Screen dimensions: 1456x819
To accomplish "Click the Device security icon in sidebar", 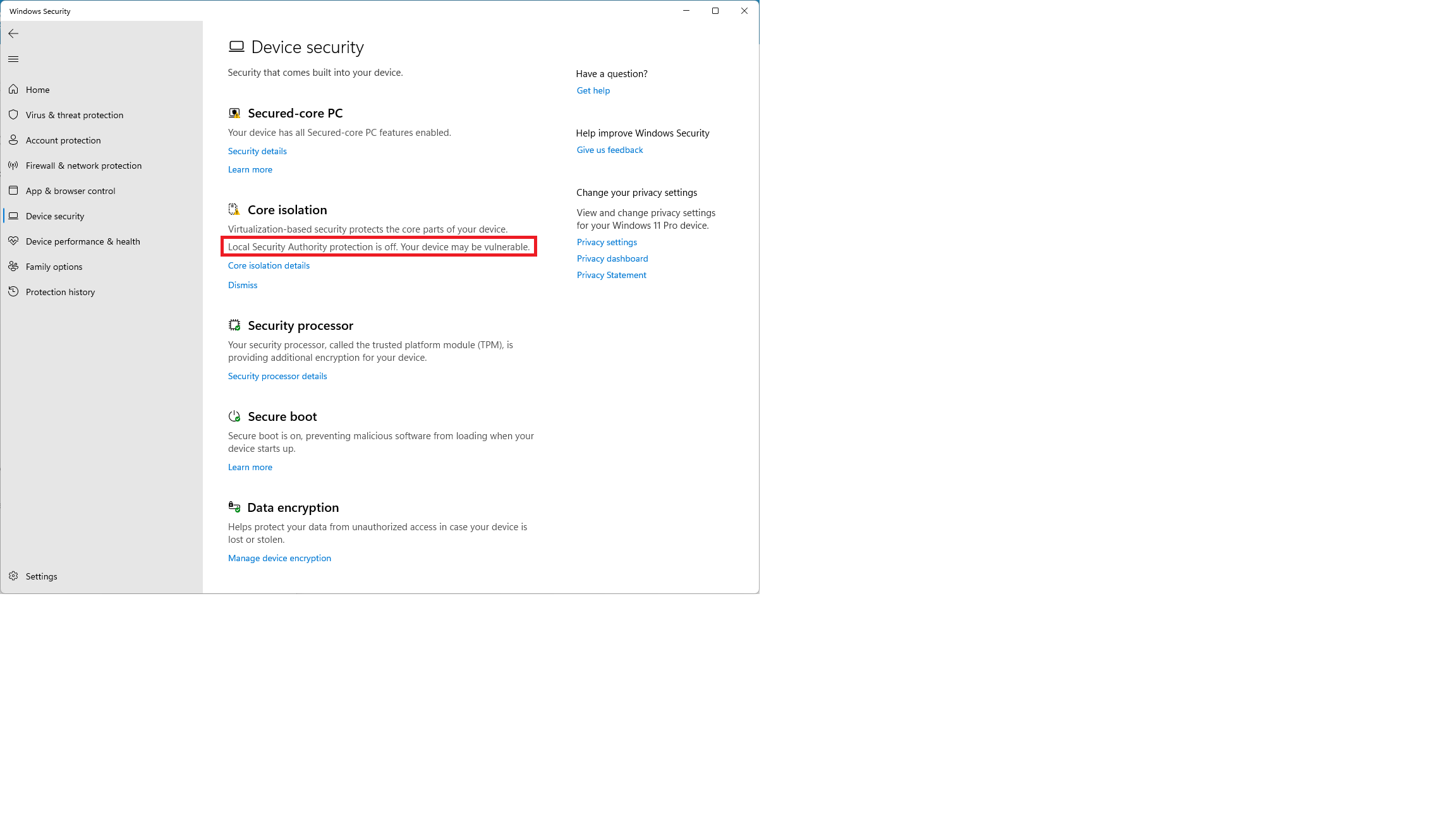I will tap(14, 215).
